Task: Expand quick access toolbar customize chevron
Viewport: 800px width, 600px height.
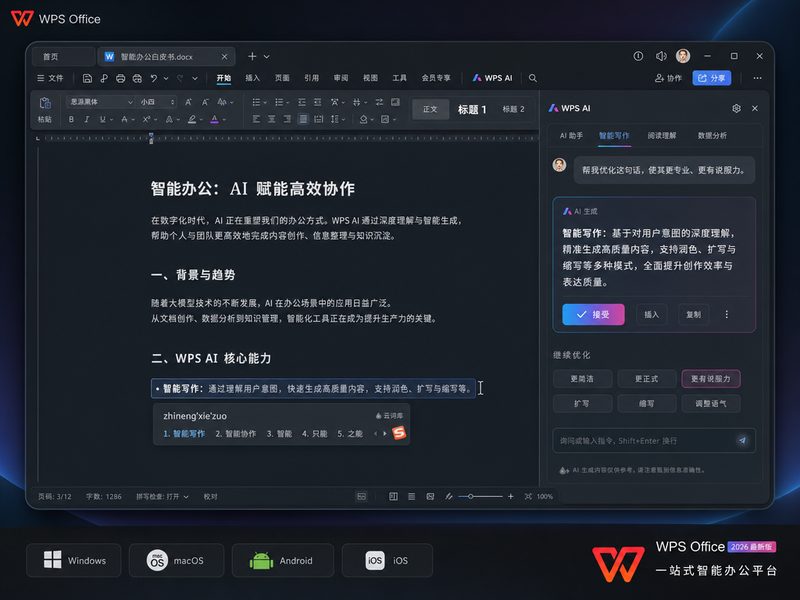Action: coord(195,78)
